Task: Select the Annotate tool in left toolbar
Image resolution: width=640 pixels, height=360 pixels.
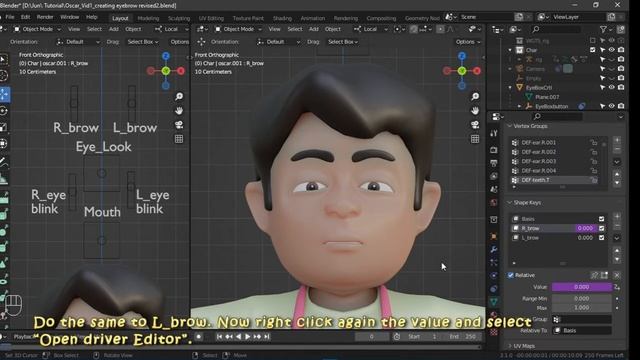Action: (4, 162)
